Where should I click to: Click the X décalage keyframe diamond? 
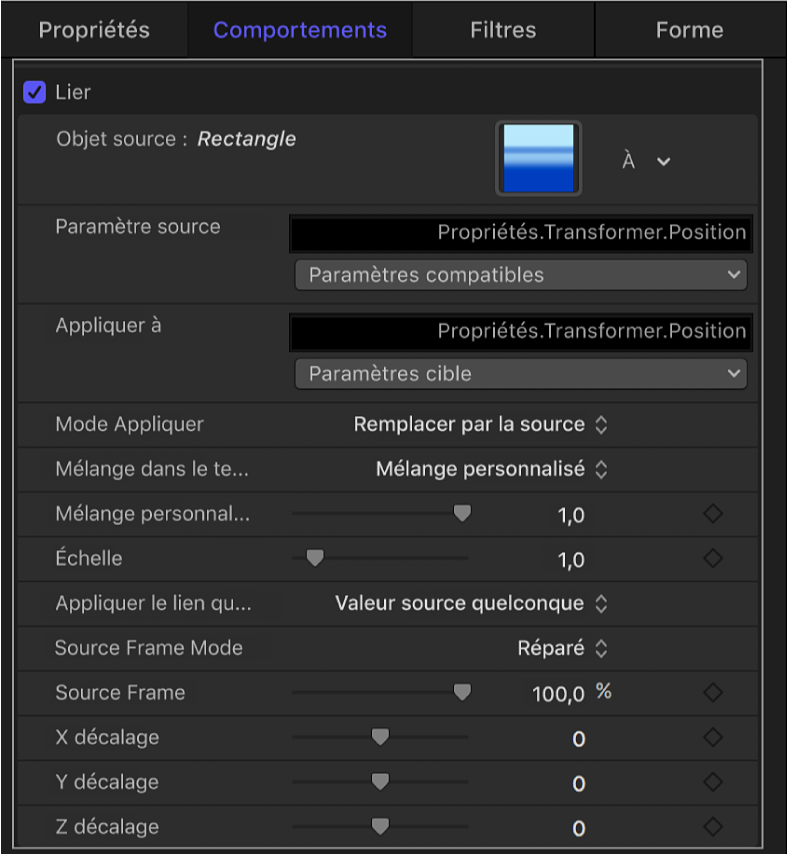tap(712, 737)
